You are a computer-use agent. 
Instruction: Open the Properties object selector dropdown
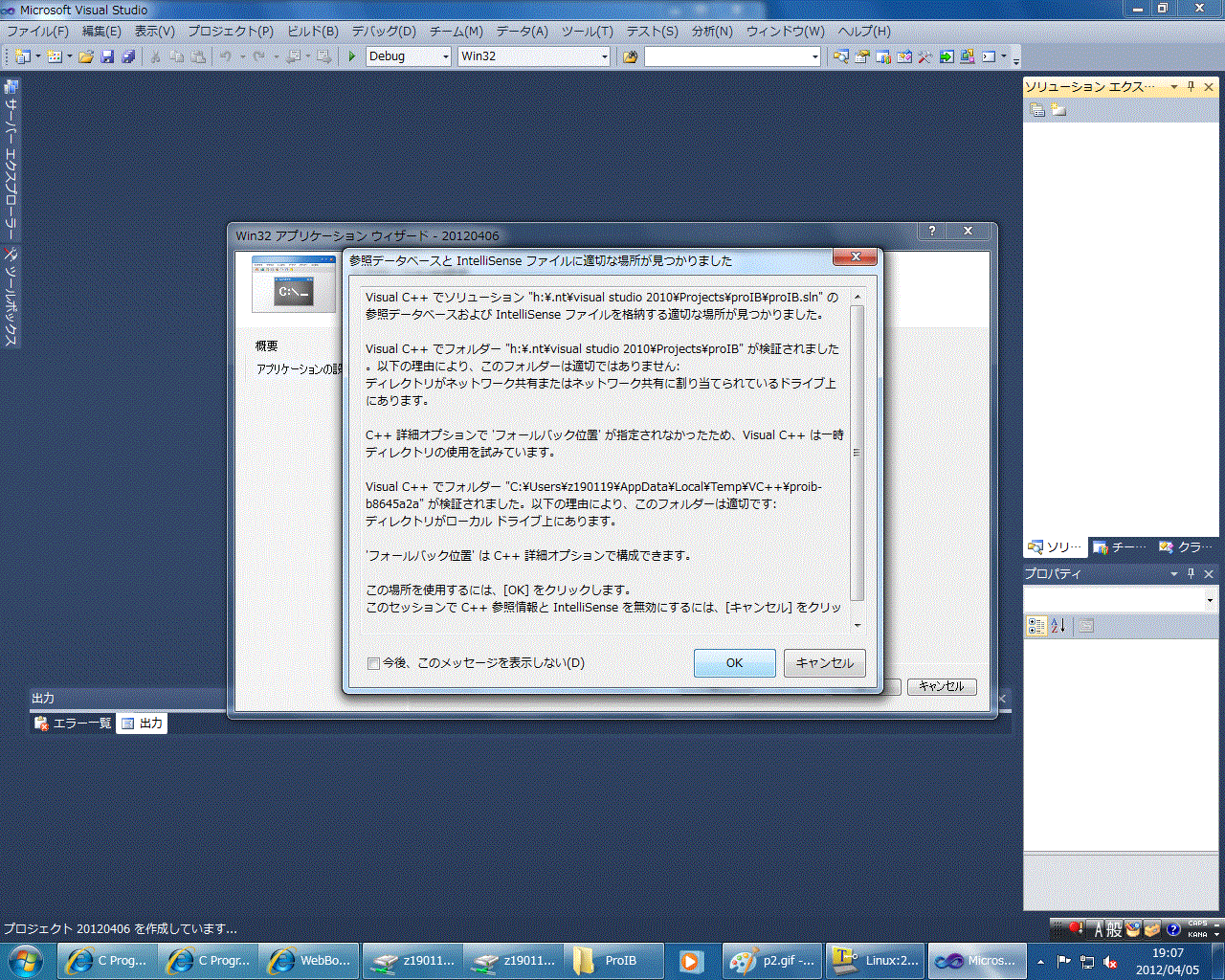point(1210,600)
